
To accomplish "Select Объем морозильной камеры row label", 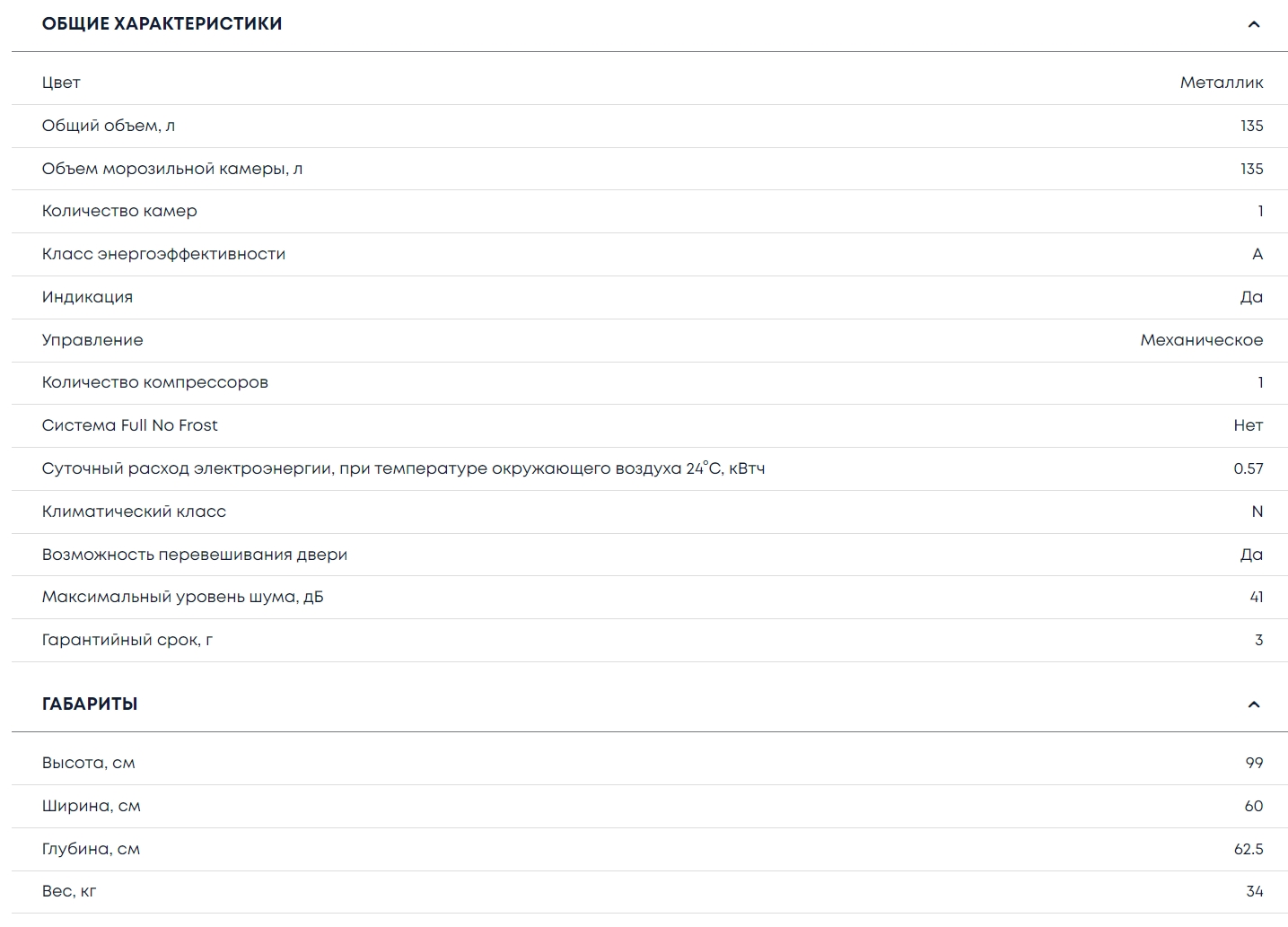I will 171,169.
